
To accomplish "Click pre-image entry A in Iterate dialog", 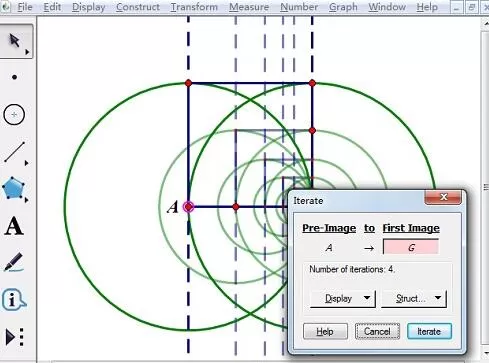I will pyautogui.click(x=329, y=248).
